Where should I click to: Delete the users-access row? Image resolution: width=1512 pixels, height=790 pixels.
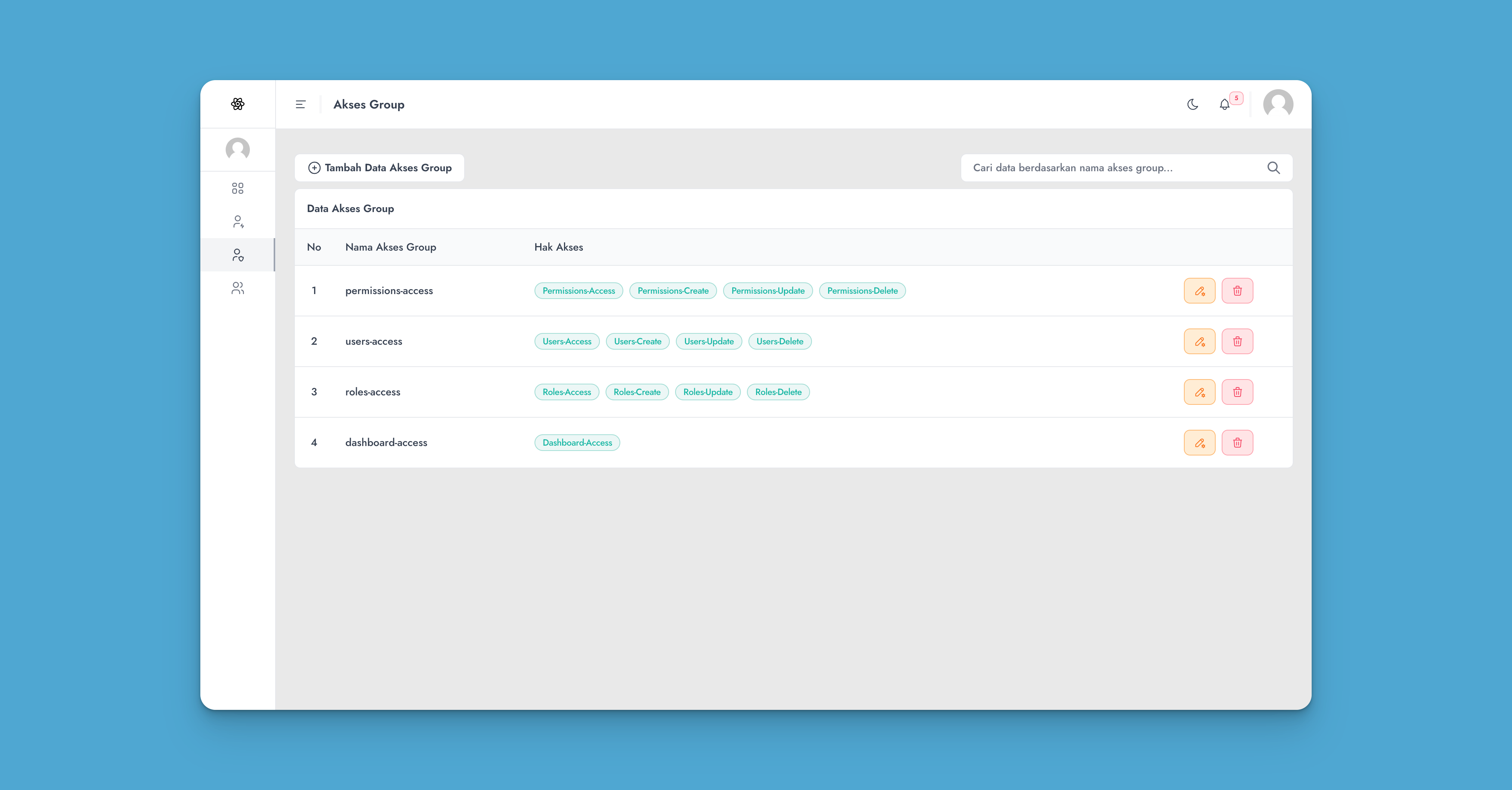[1237, 341]
